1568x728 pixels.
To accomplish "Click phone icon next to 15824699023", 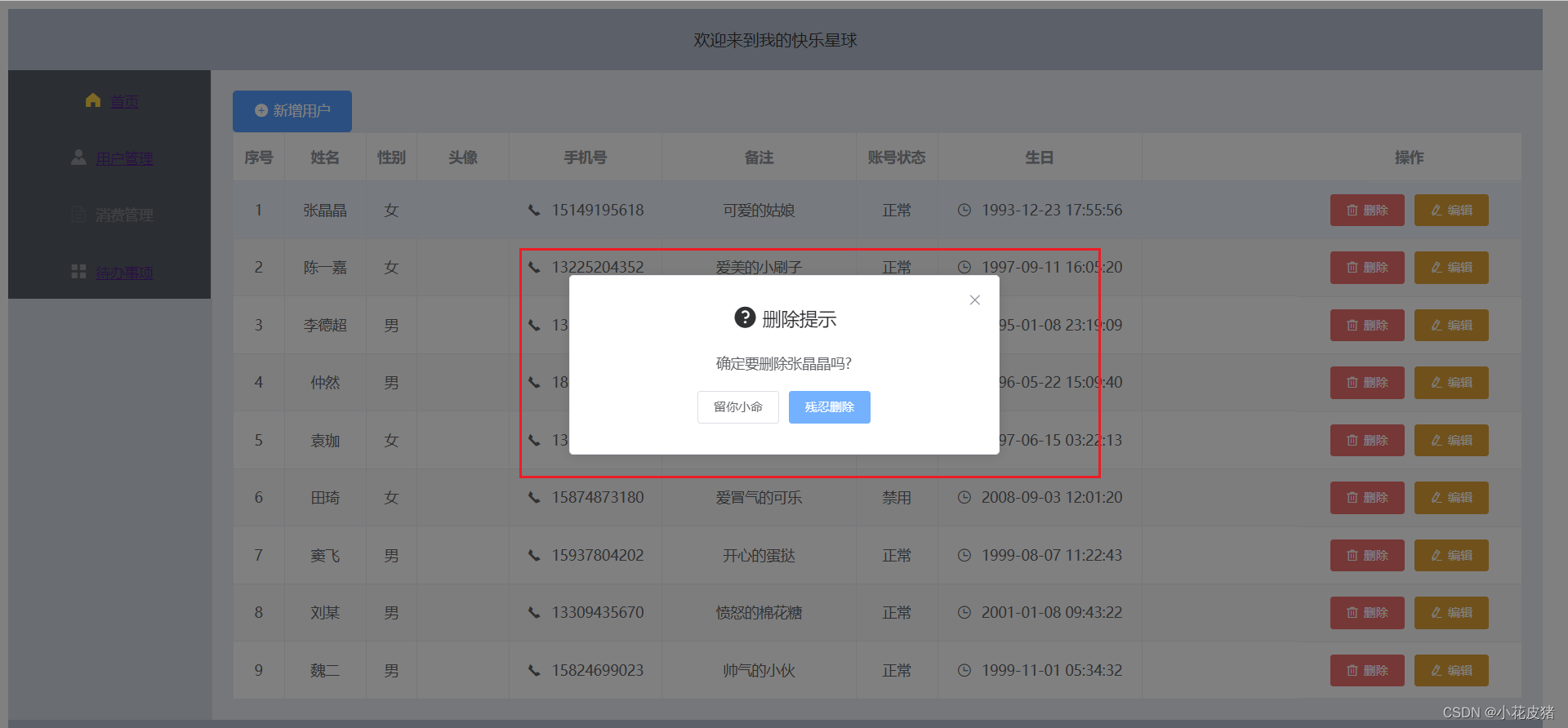I will coord(534,671).
